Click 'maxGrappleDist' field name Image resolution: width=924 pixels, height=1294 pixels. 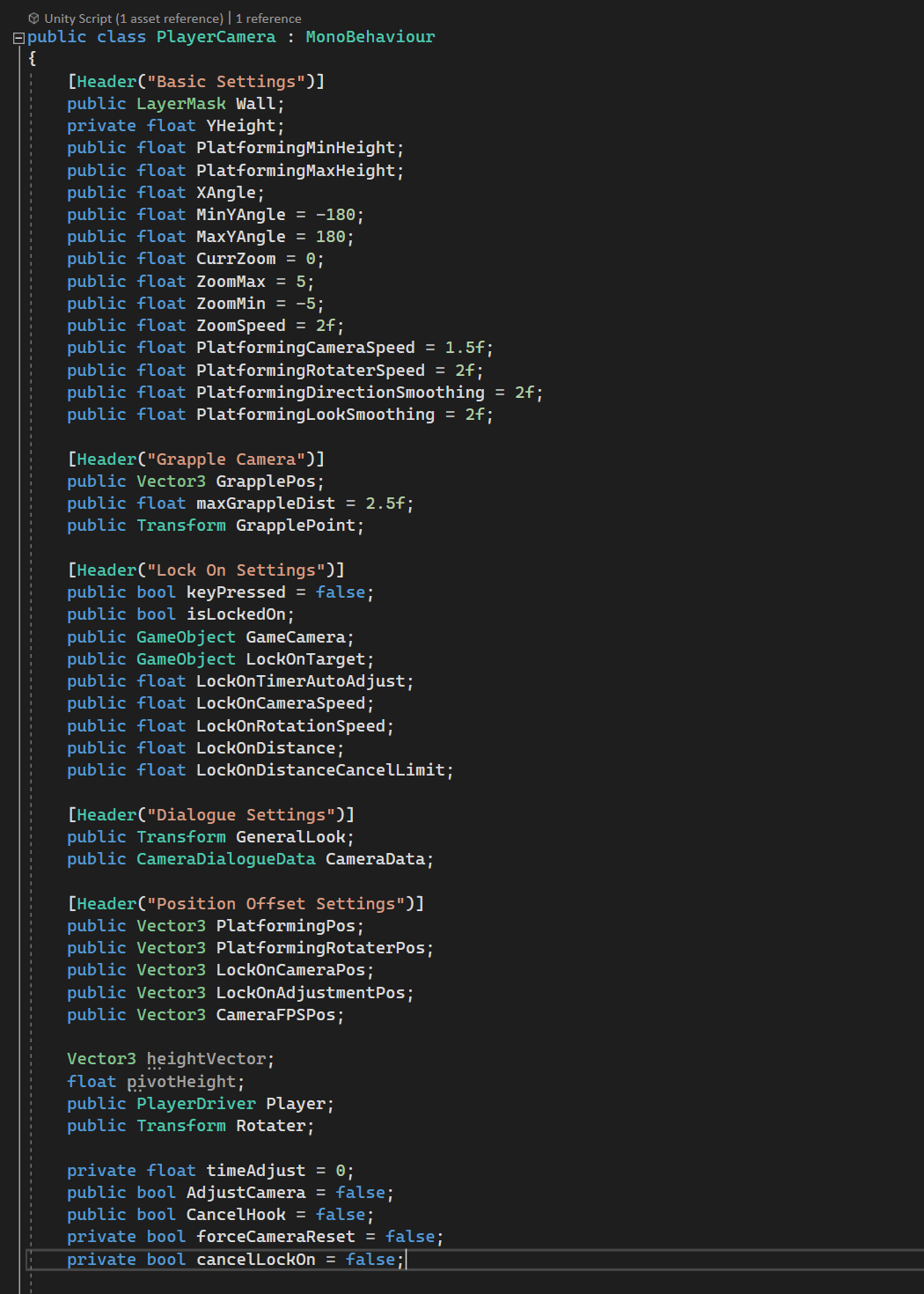(266, 504)
